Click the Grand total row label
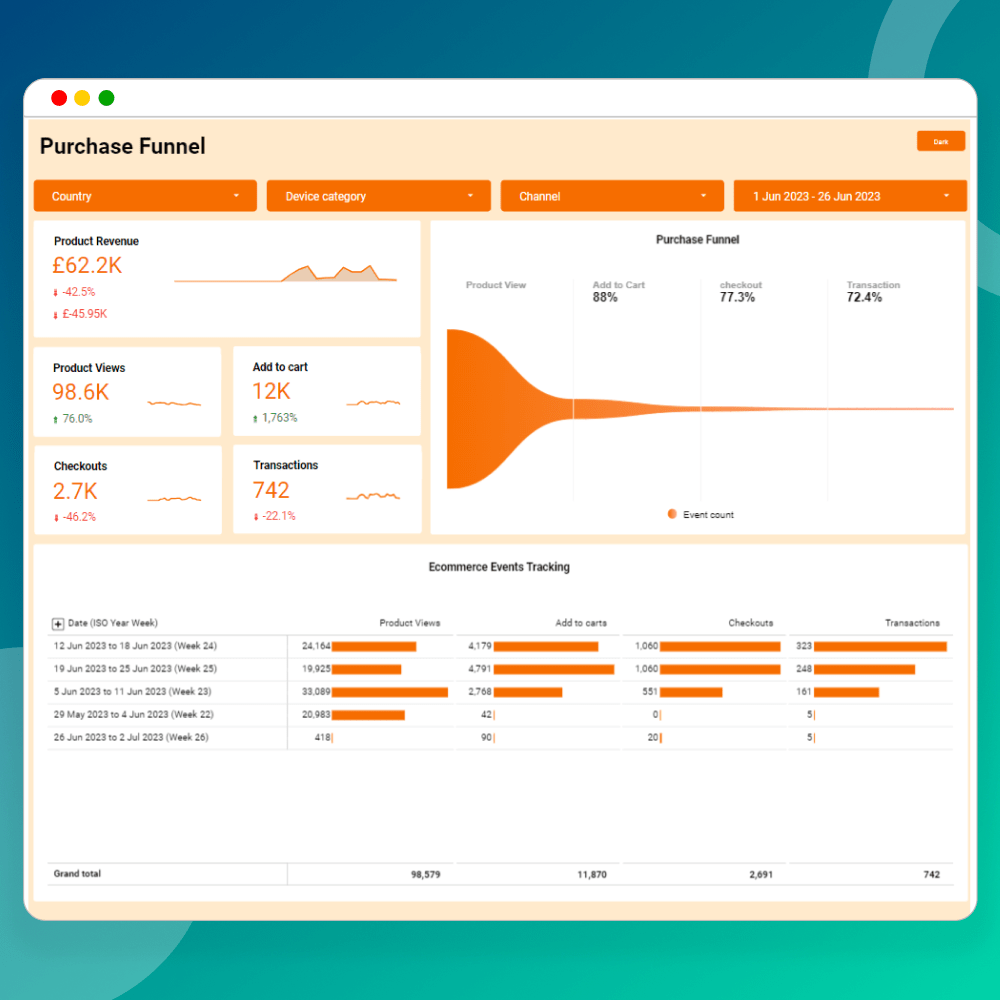This screenshot has height=1000, width=1000. pos(77,874)
